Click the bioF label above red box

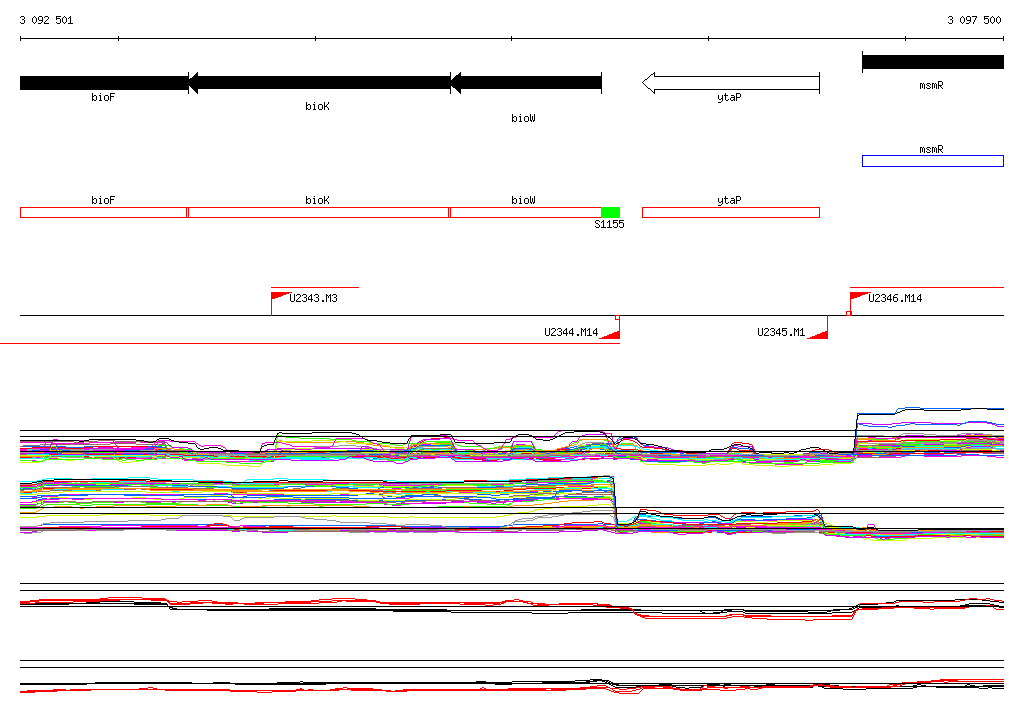point(103,200)
